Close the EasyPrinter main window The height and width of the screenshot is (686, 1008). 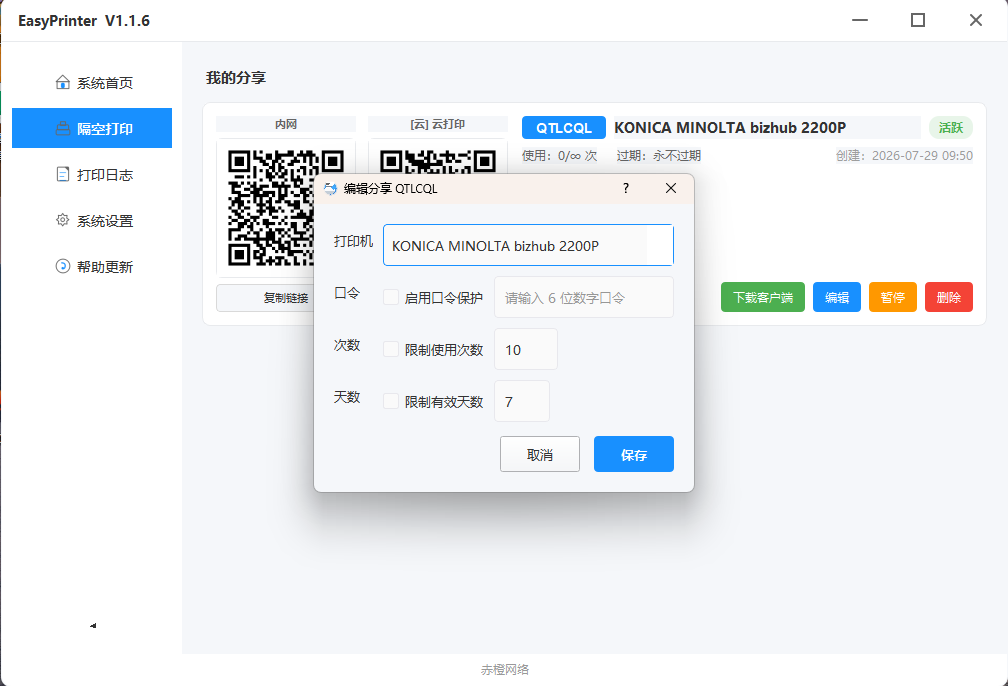click(x=976, y=21)
